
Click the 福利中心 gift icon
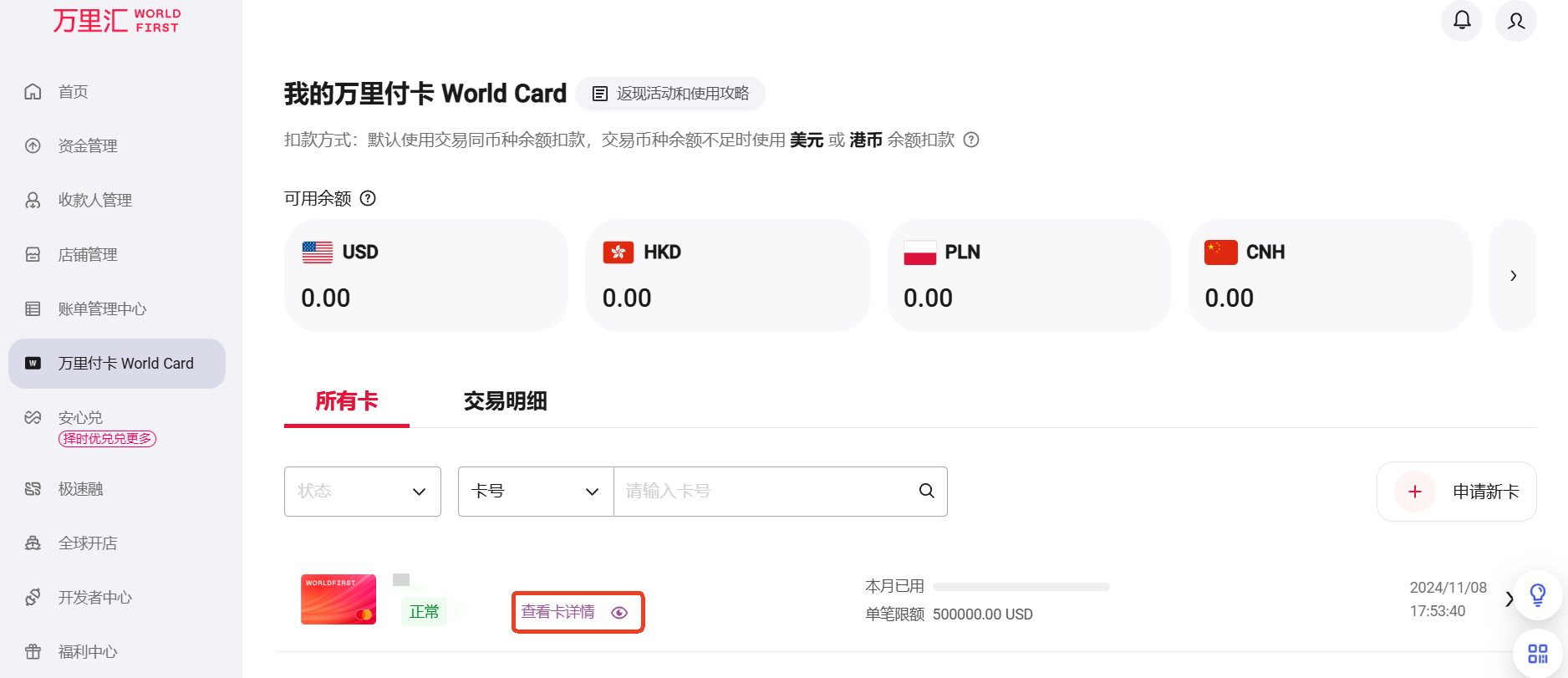coord(33,651)
